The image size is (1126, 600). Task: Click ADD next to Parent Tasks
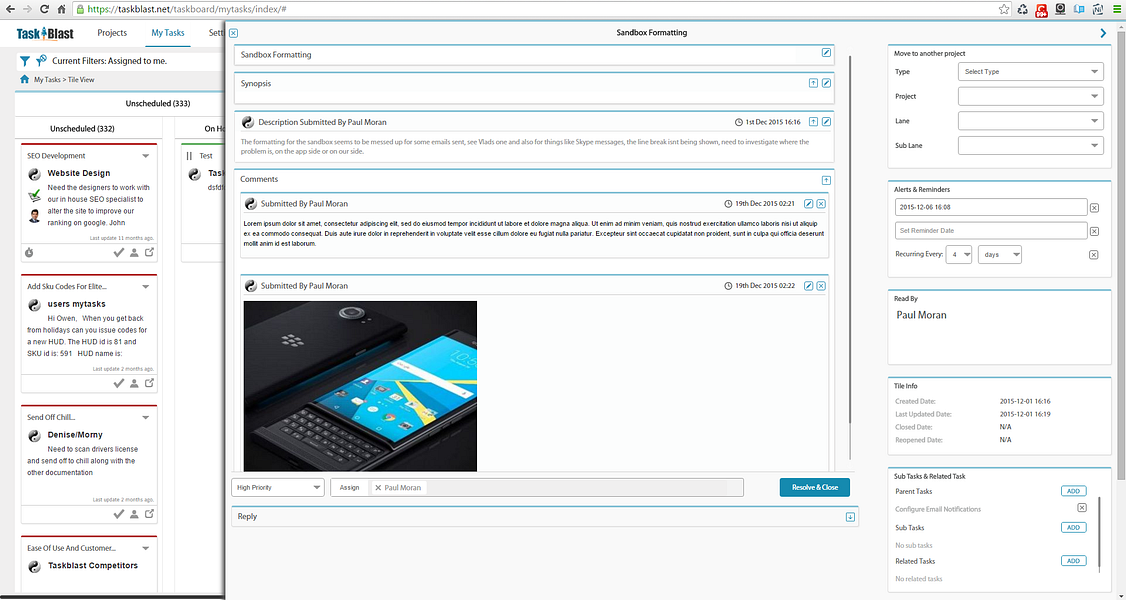click(x=1074, y=492)
